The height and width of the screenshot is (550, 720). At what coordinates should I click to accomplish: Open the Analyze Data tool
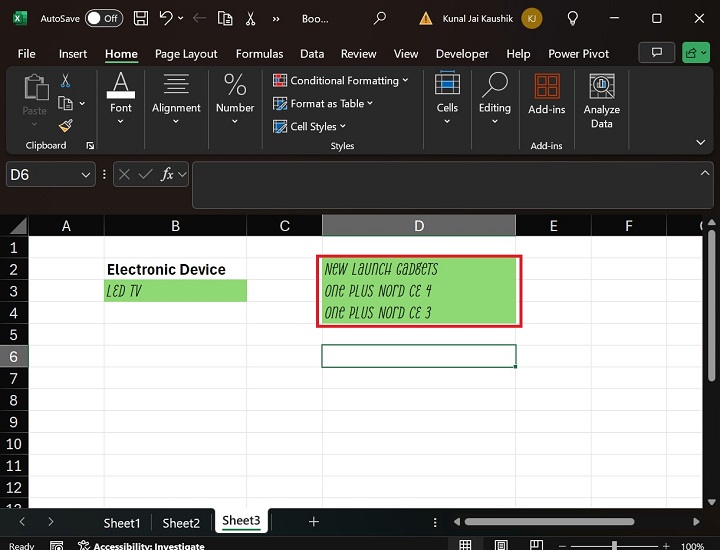coord(601,102)
